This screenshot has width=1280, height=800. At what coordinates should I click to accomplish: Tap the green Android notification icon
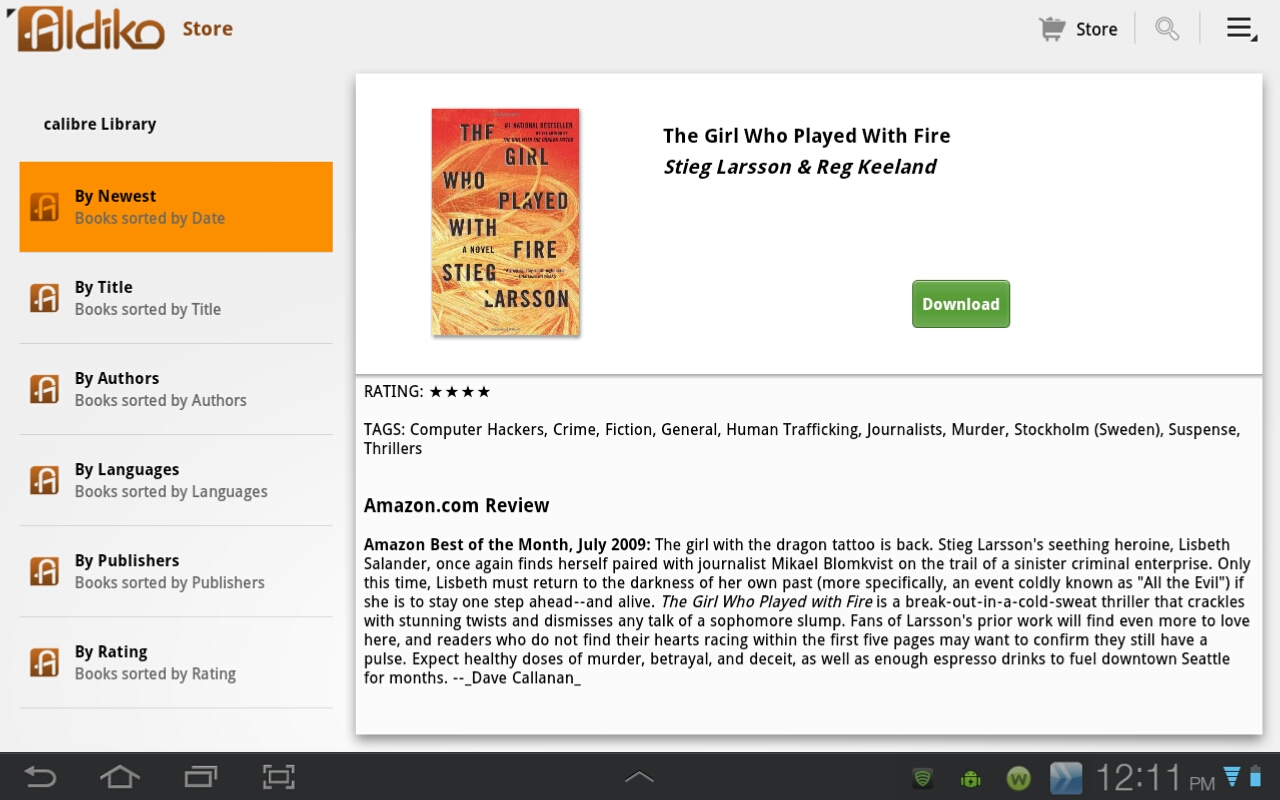(x=970, y=778)
